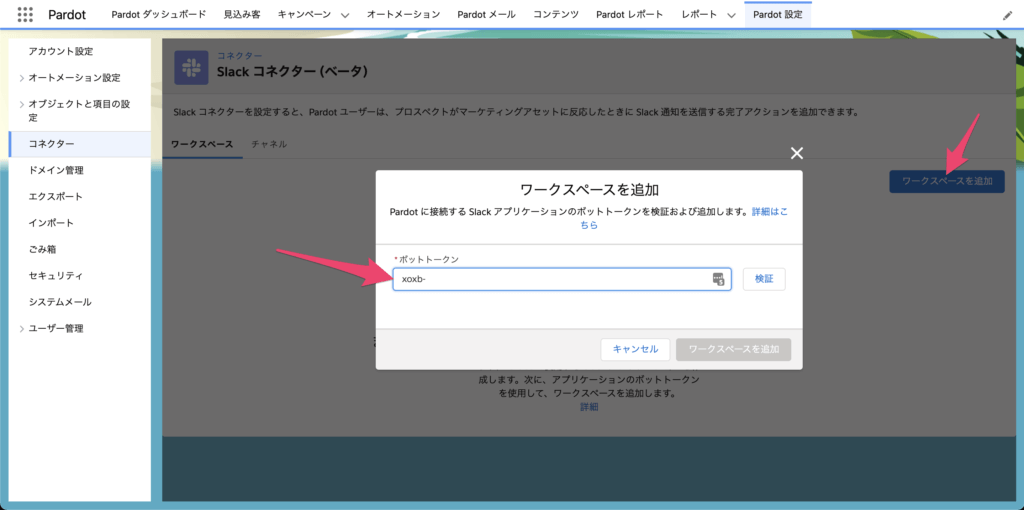Expand the キャンペーン dropdown chevron
The image size is (1024, 510).
pos(345,15)
